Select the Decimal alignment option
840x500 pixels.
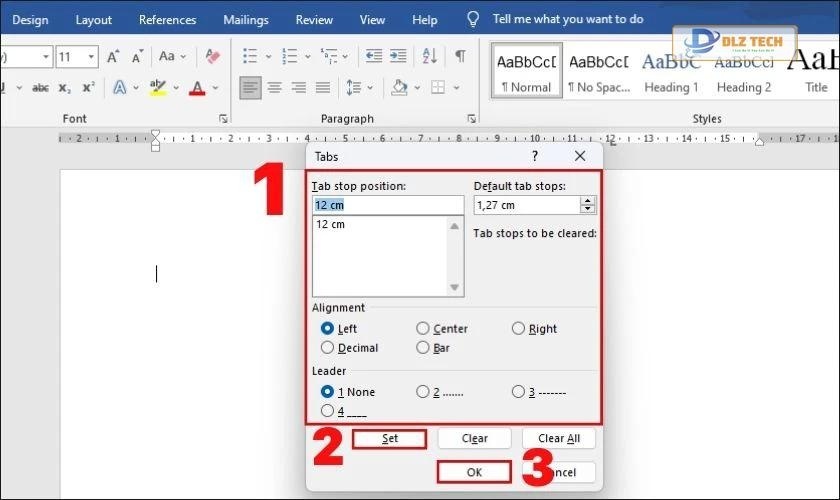[327, 348]
